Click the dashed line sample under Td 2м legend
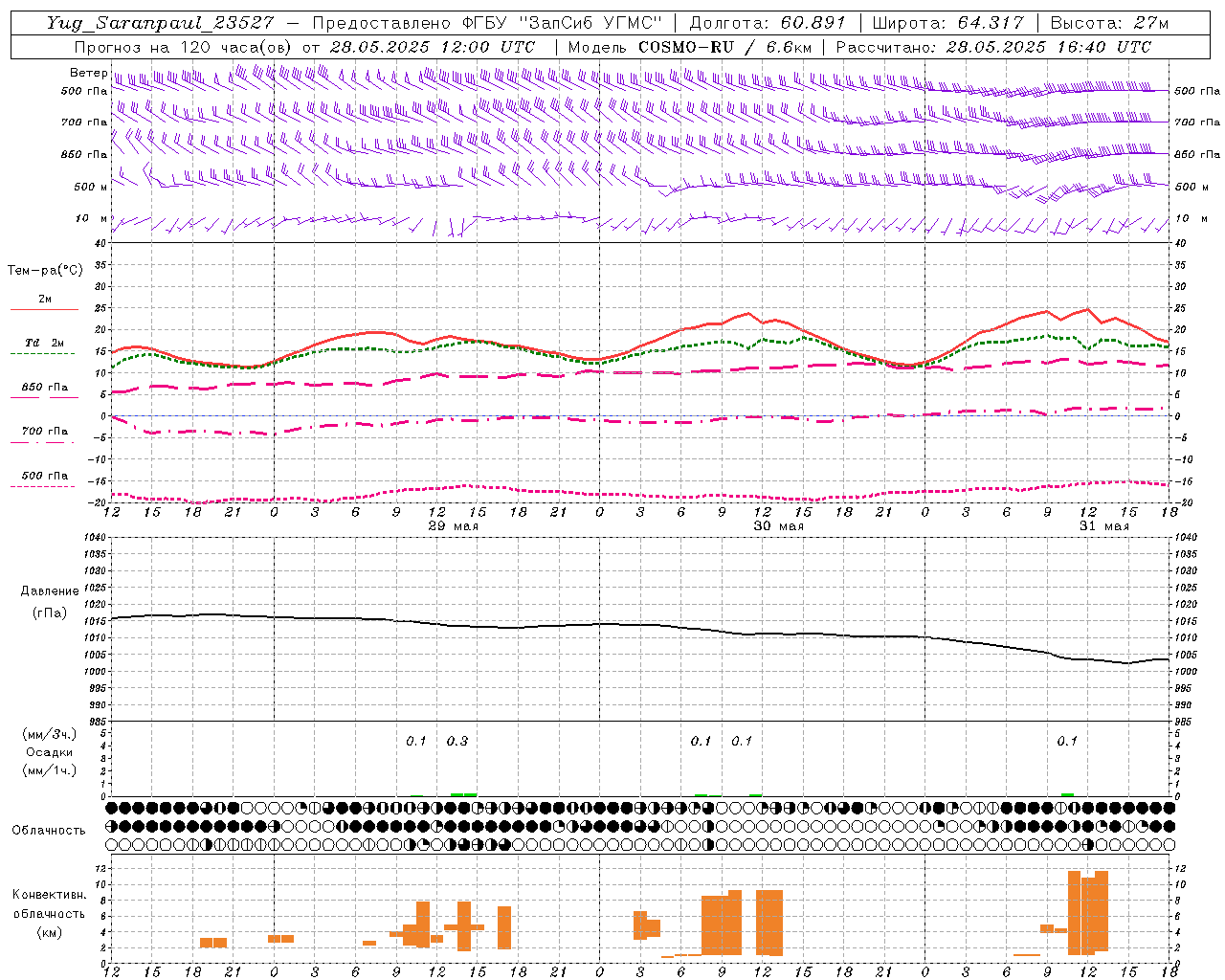1225x980 pixels. (42, 354)
